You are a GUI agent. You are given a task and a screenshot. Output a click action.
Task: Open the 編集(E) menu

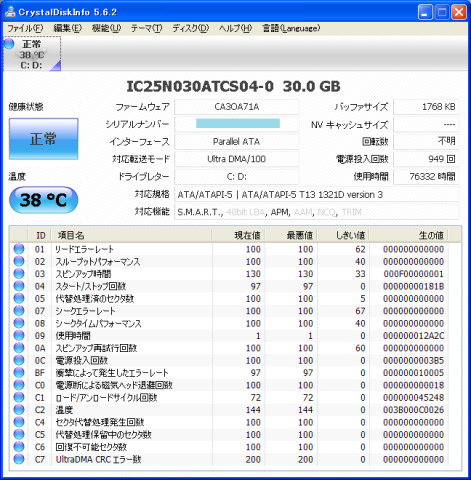pyautogui.click(x=67, y=28)
